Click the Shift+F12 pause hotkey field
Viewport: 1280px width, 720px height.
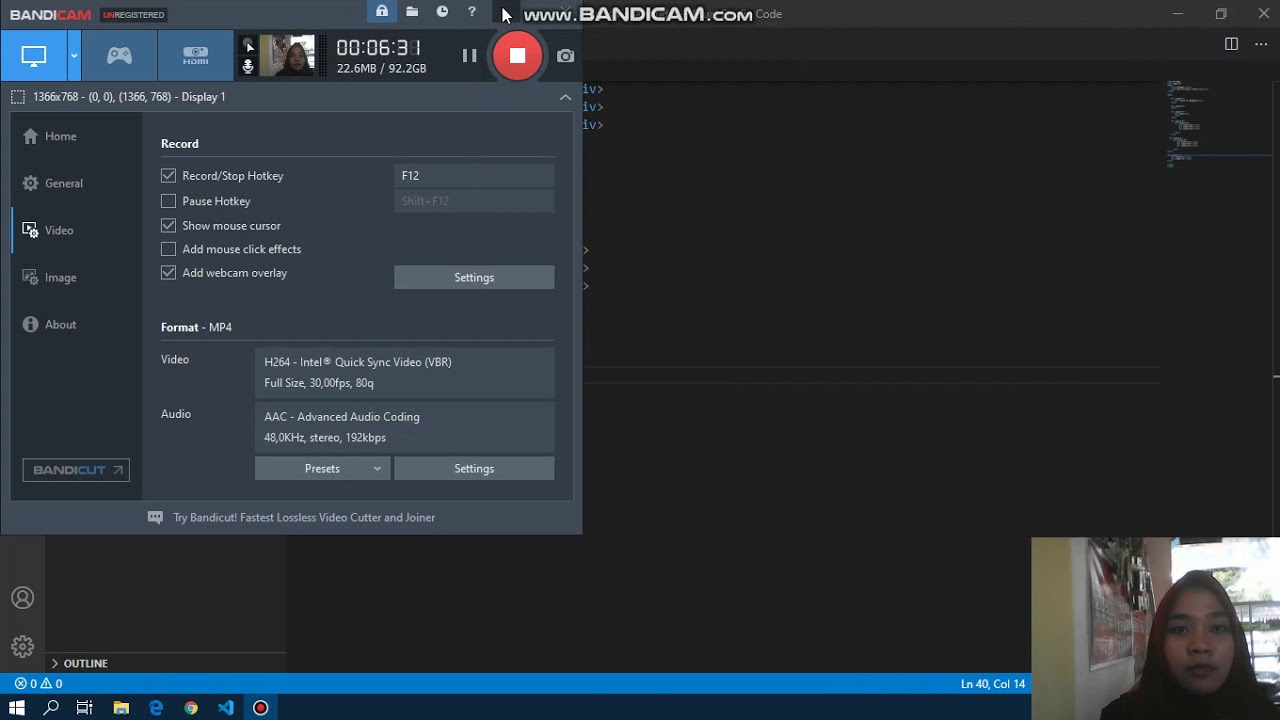click(474, 201)
